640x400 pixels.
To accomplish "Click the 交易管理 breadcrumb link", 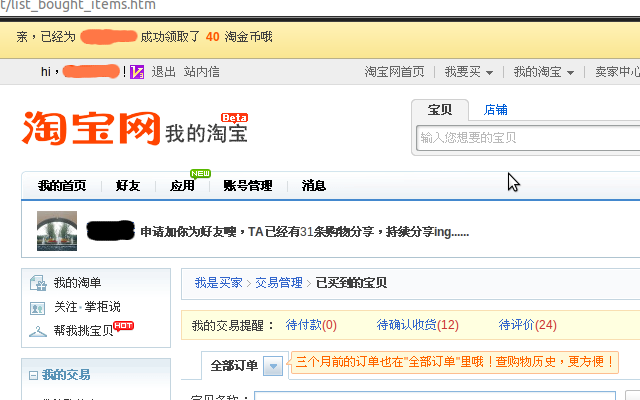I will [x=279, y=283].
